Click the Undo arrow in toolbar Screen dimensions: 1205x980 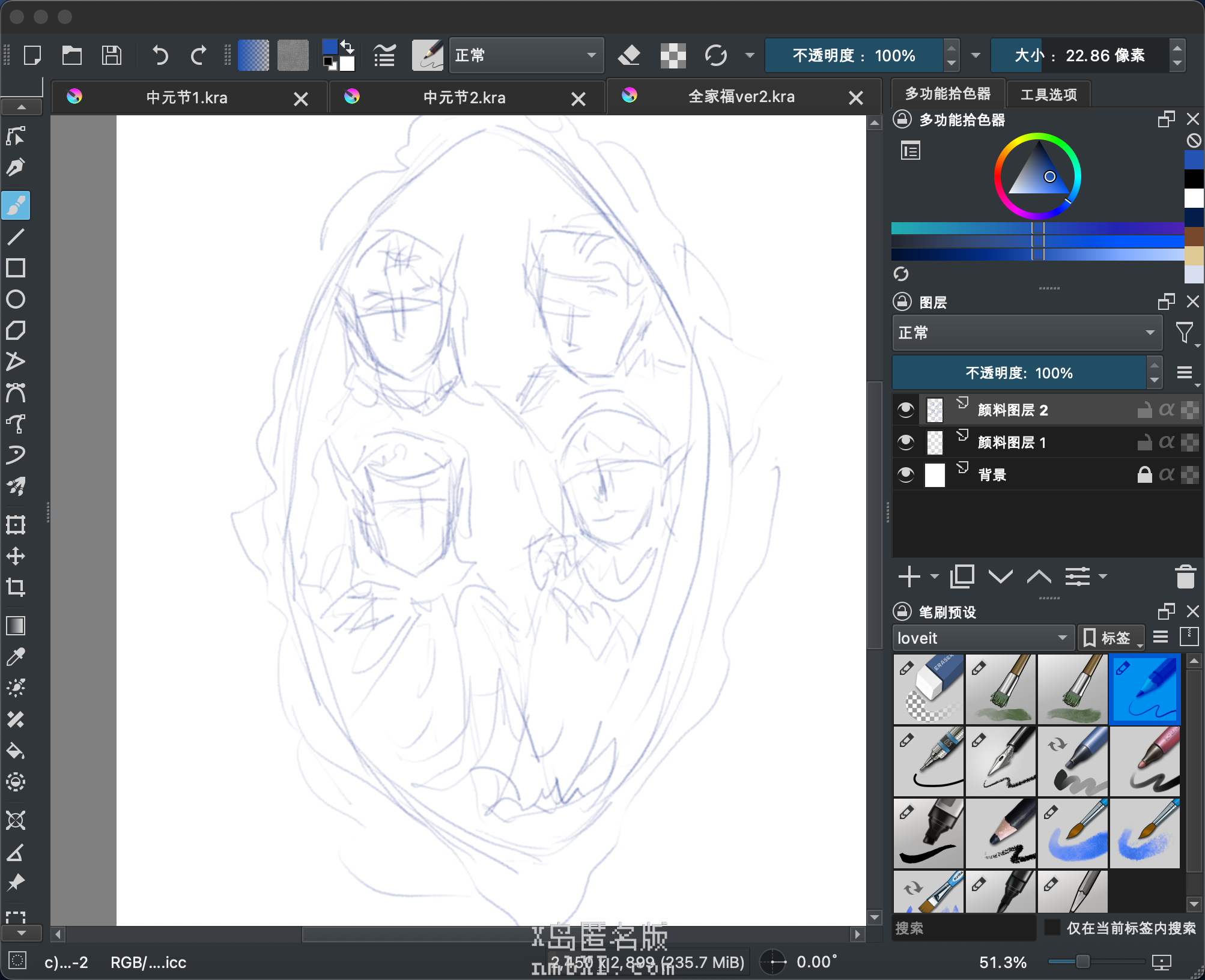coord(160,56)
